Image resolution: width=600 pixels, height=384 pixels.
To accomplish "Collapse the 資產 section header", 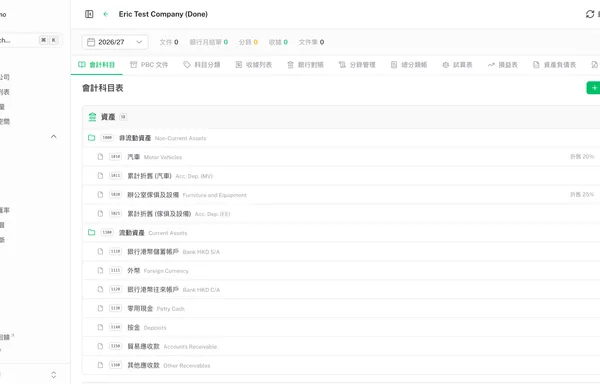I will [341, 117].
